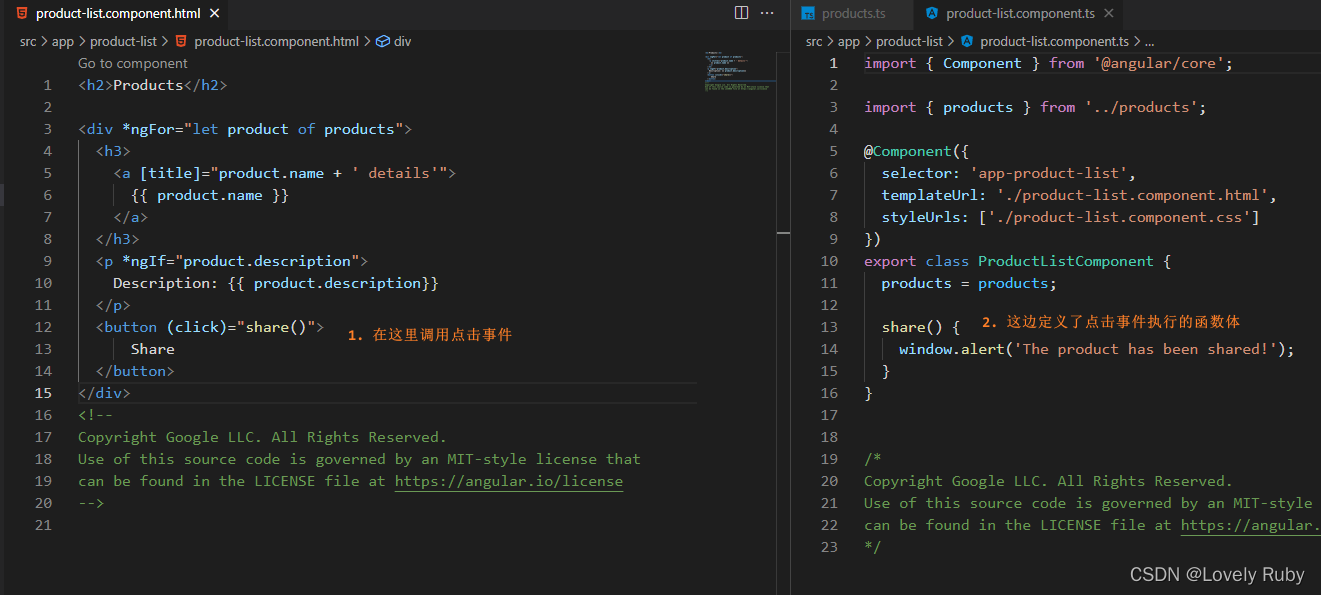
Task: Click the HTML5 icon on the left tab
Action: coord(22,14)
